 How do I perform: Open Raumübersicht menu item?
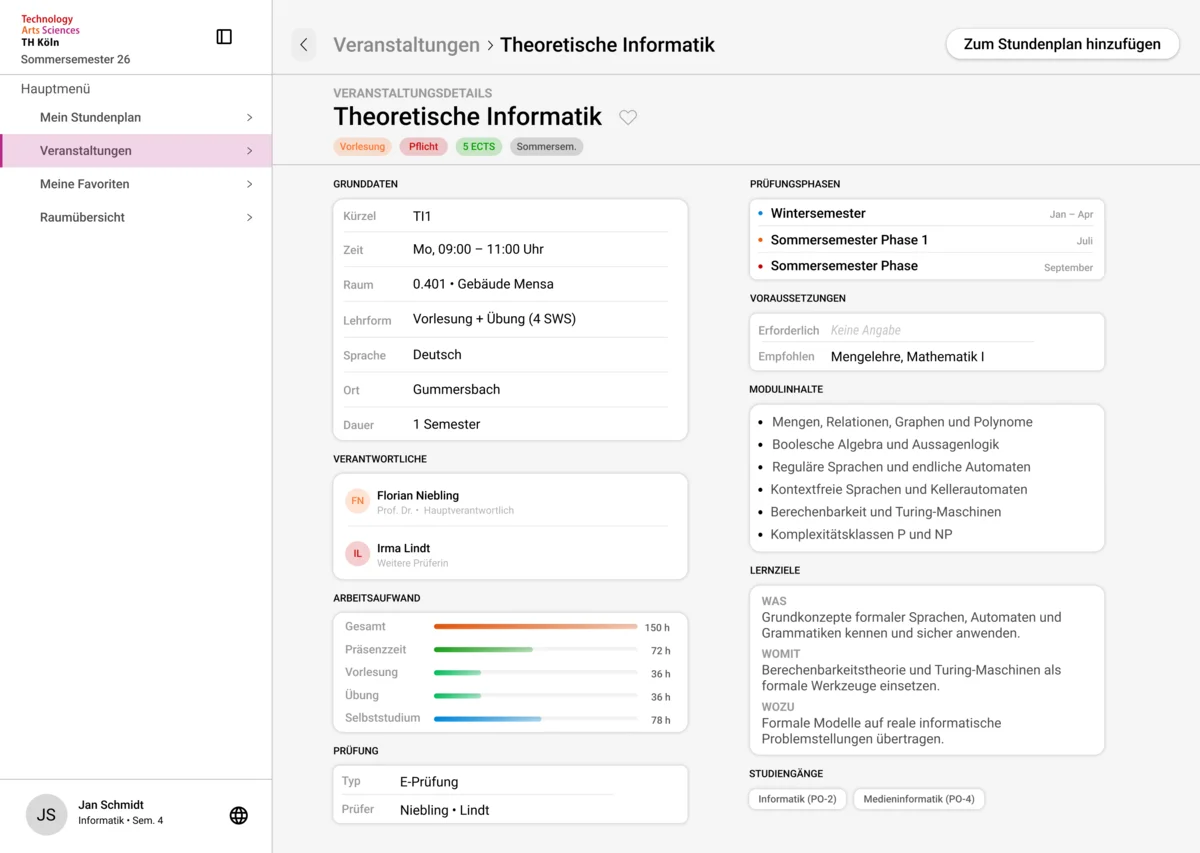[82, 217]
